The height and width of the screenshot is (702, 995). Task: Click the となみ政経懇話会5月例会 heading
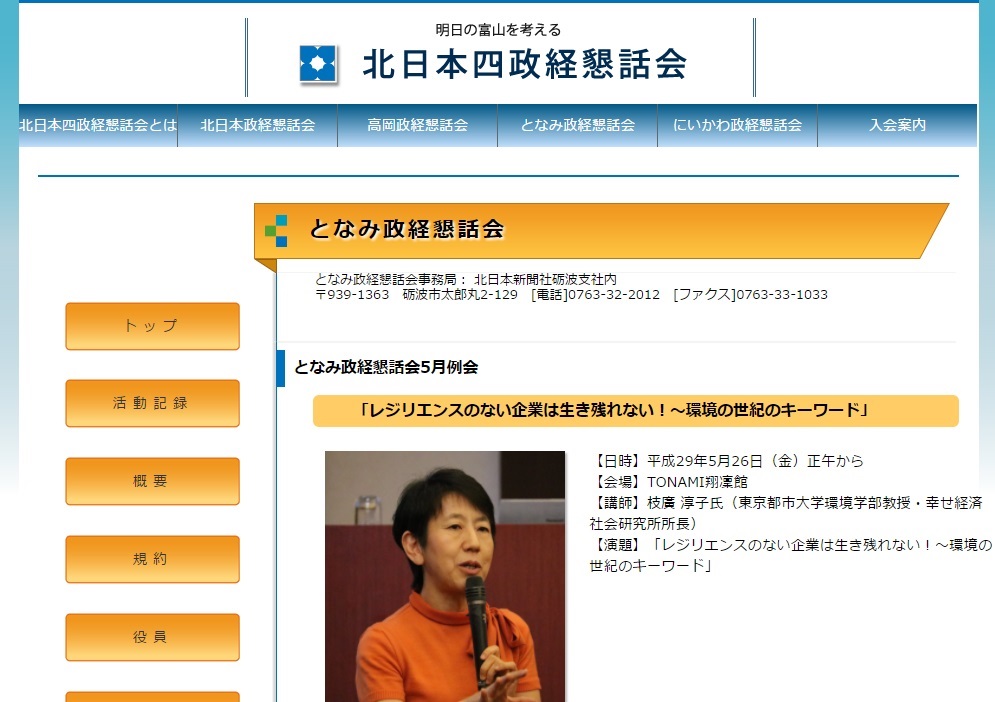pos(386,367)
